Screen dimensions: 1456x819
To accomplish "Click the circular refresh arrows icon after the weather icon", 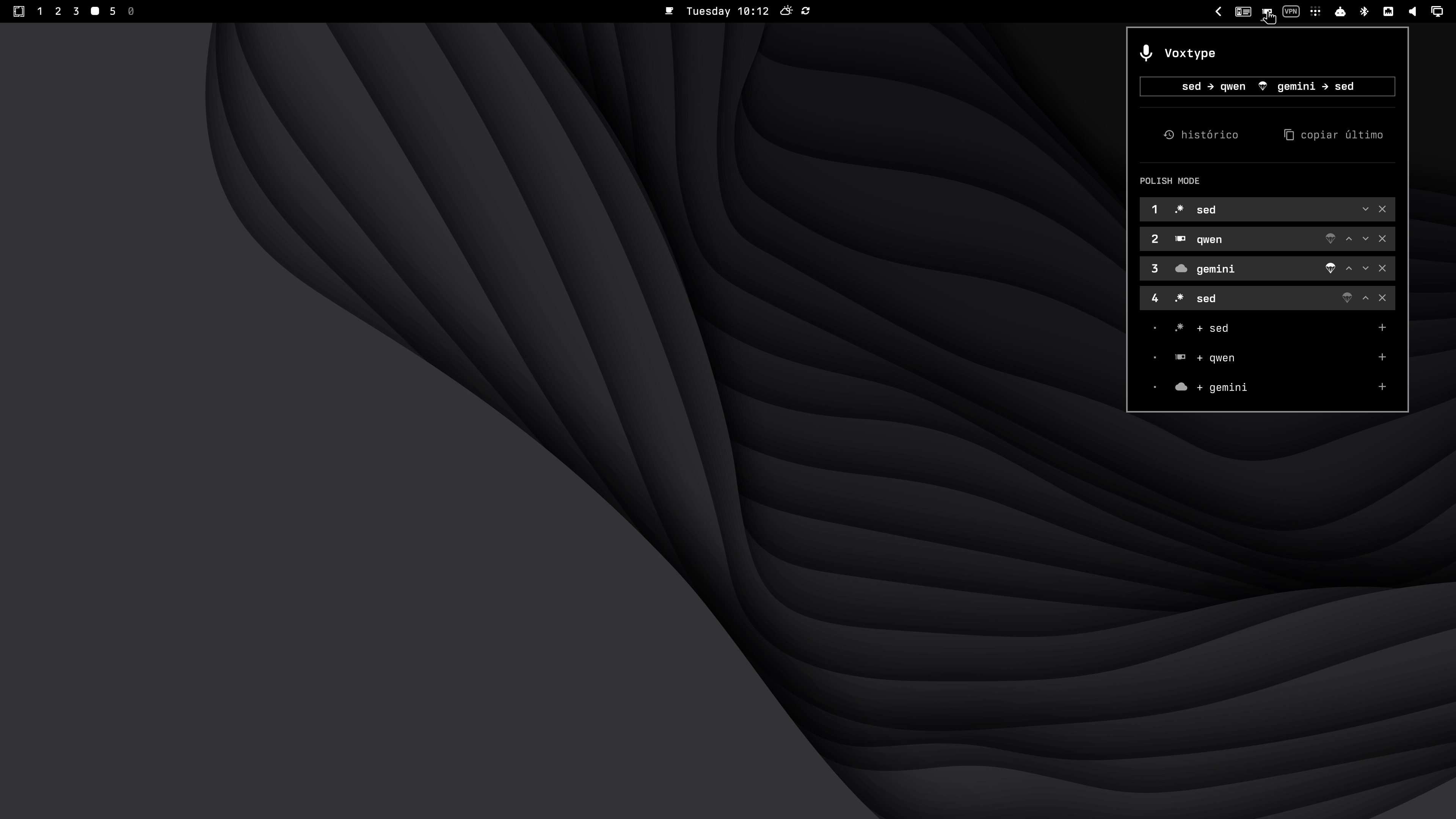I will pos(806,11).
